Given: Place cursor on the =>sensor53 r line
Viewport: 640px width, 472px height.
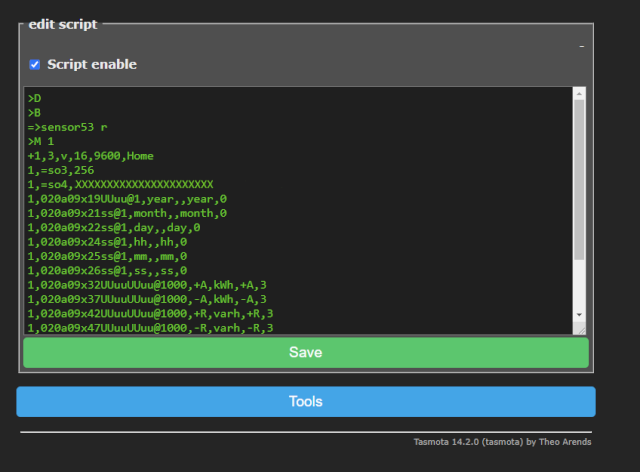Looking at the screenshot, I should click(x=67, y=127).
